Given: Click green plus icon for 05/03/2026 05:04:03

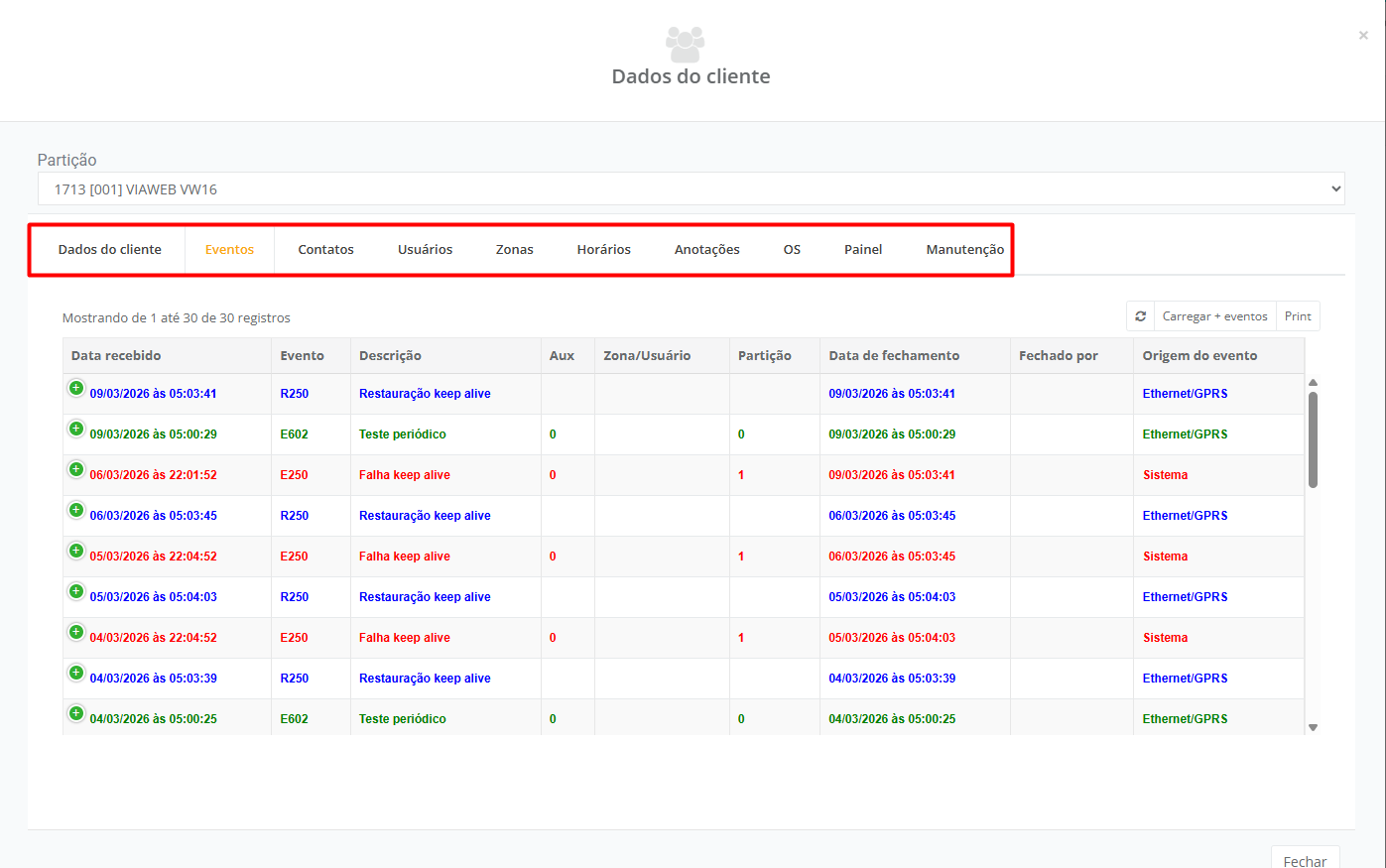Looking at the screenshot, I should click(76, 591).
